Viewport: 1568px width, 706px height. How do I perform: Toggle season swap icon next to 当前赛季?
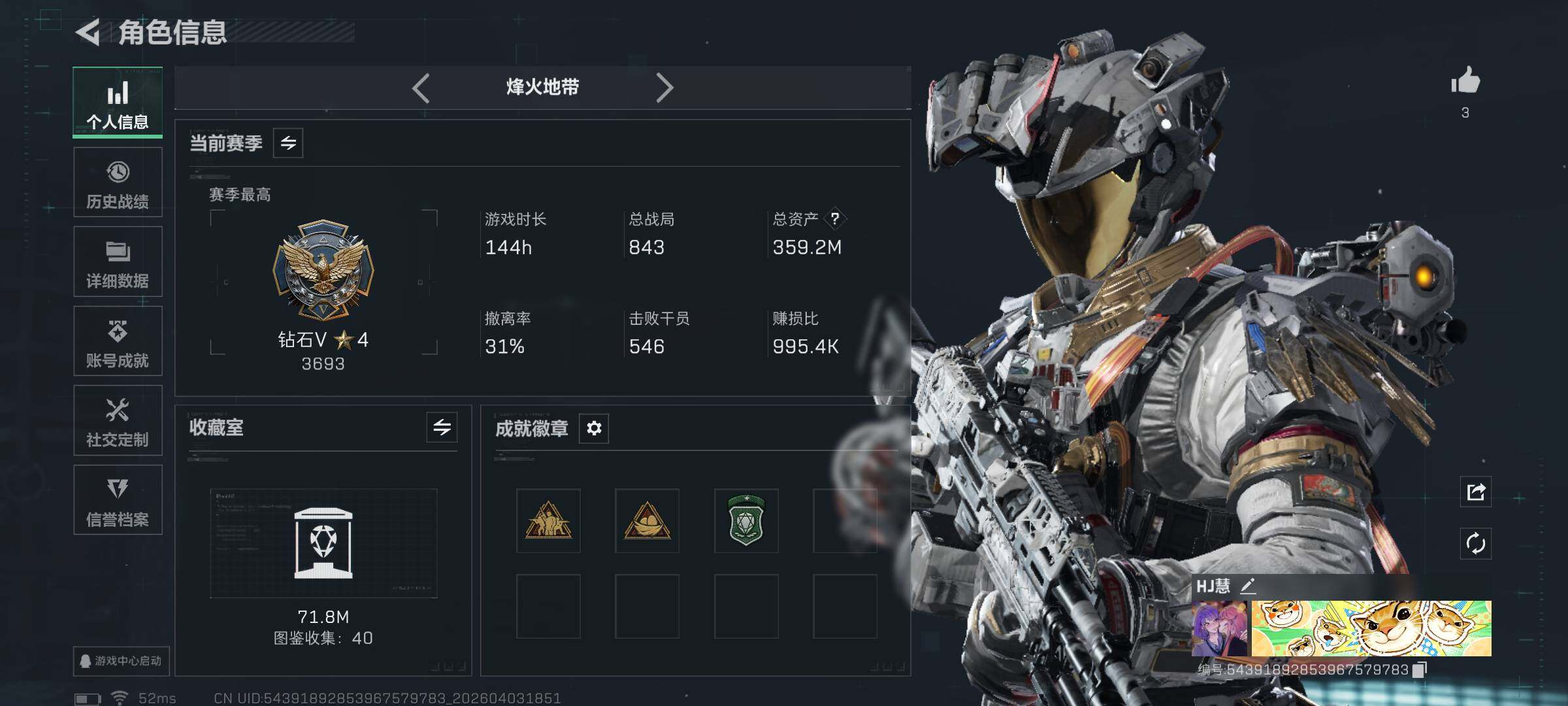pyautogui.click(x=288, y=143)
